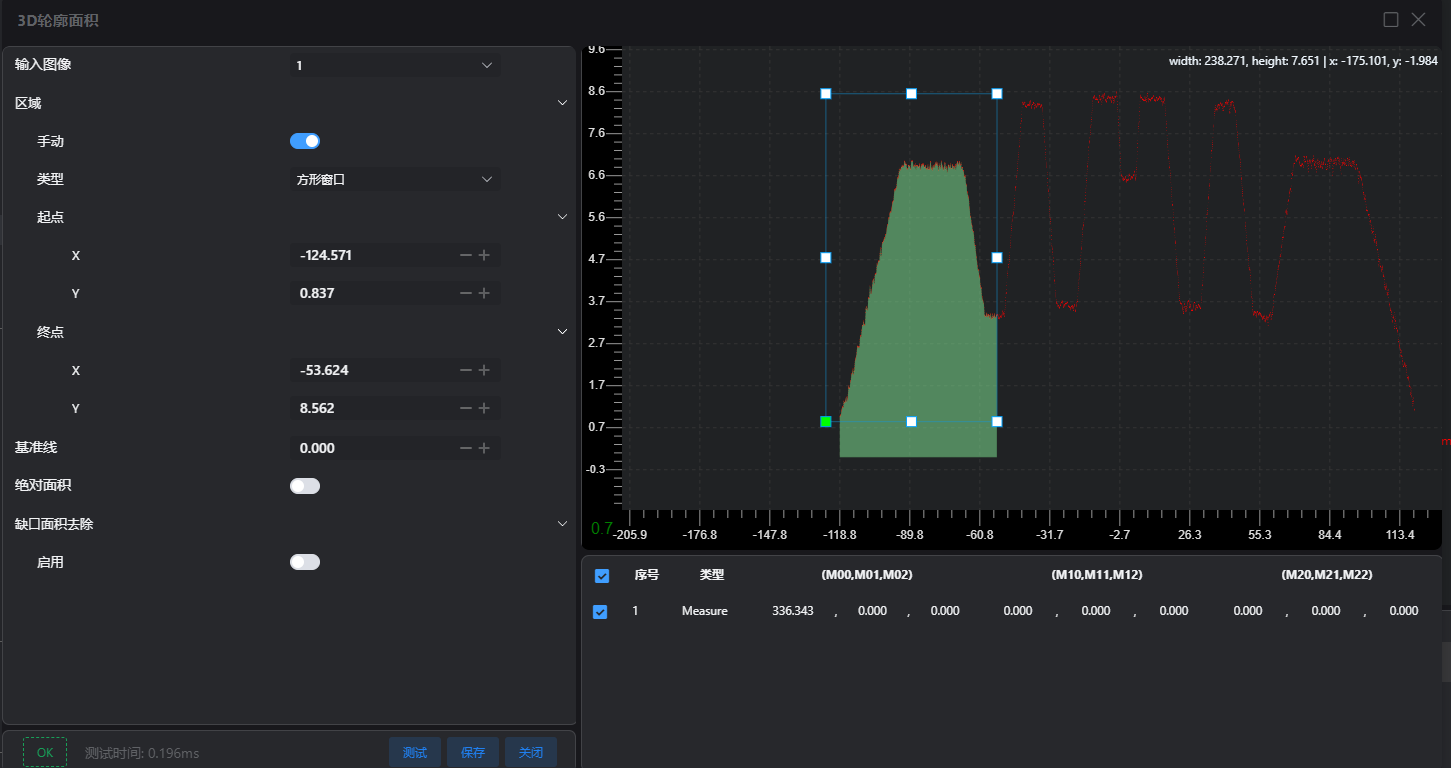Collapse the 起点 section chevron
The image size is (1451, 768).
[562, 217]
